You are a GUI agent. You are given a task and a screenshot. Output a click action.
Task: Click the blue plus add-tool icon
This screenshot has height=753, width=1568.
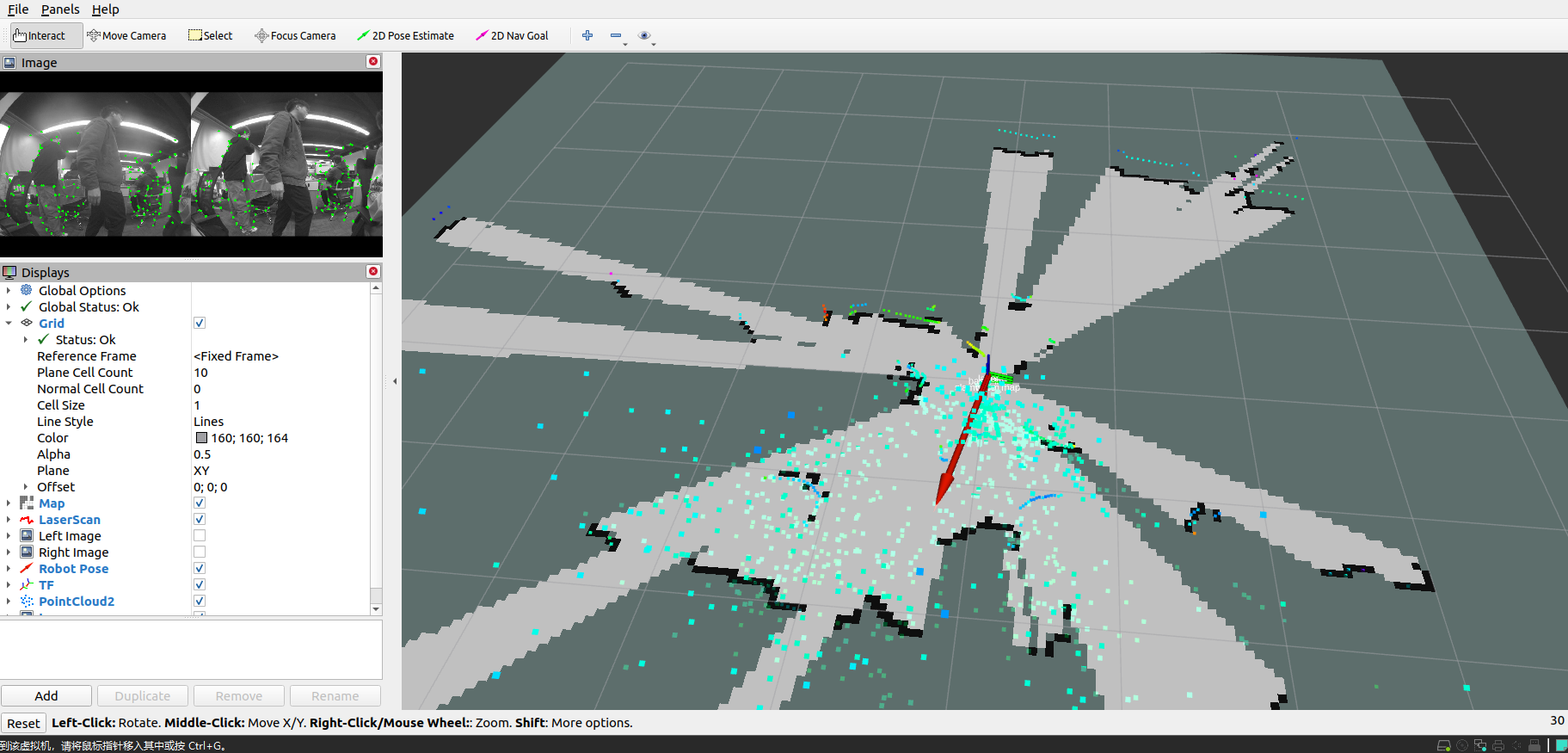coord(587,35)
